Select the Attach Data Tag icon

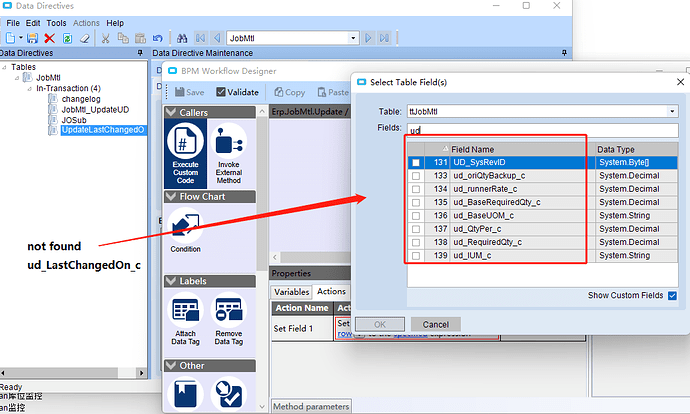185,319
